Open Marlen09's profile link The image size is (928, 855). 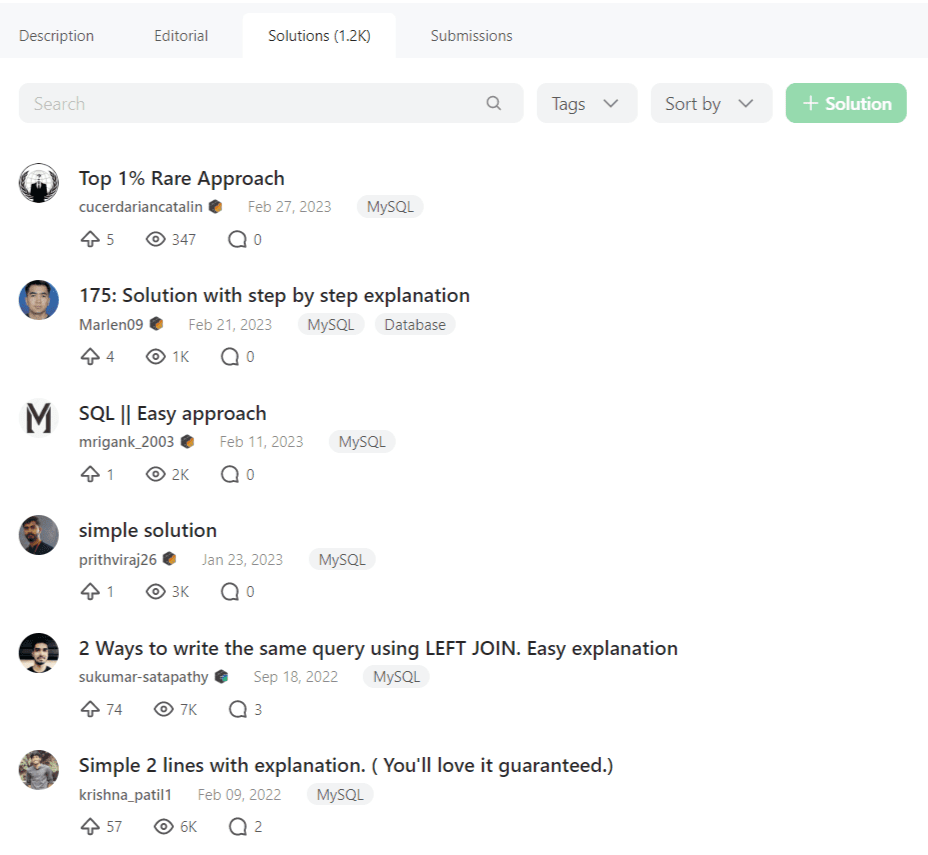click(x=111, y=324)
